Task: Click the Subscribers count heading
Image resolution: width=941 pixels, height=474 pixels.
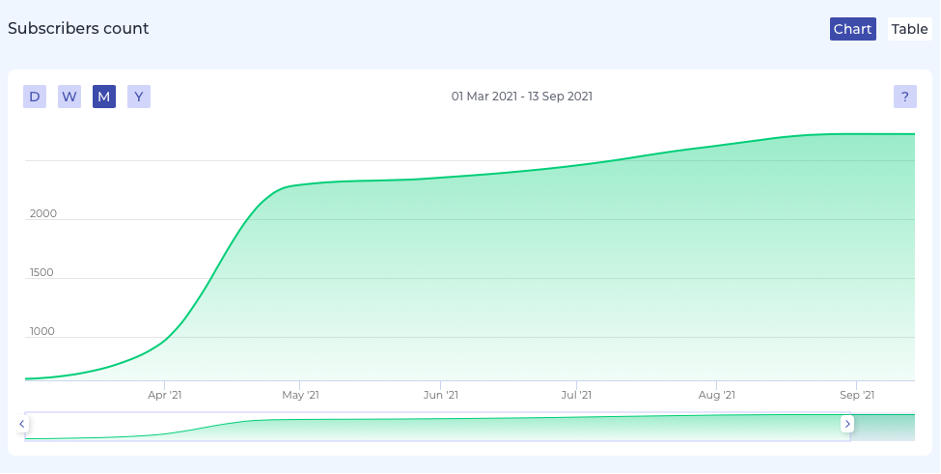Action: (x=78, y=29)
